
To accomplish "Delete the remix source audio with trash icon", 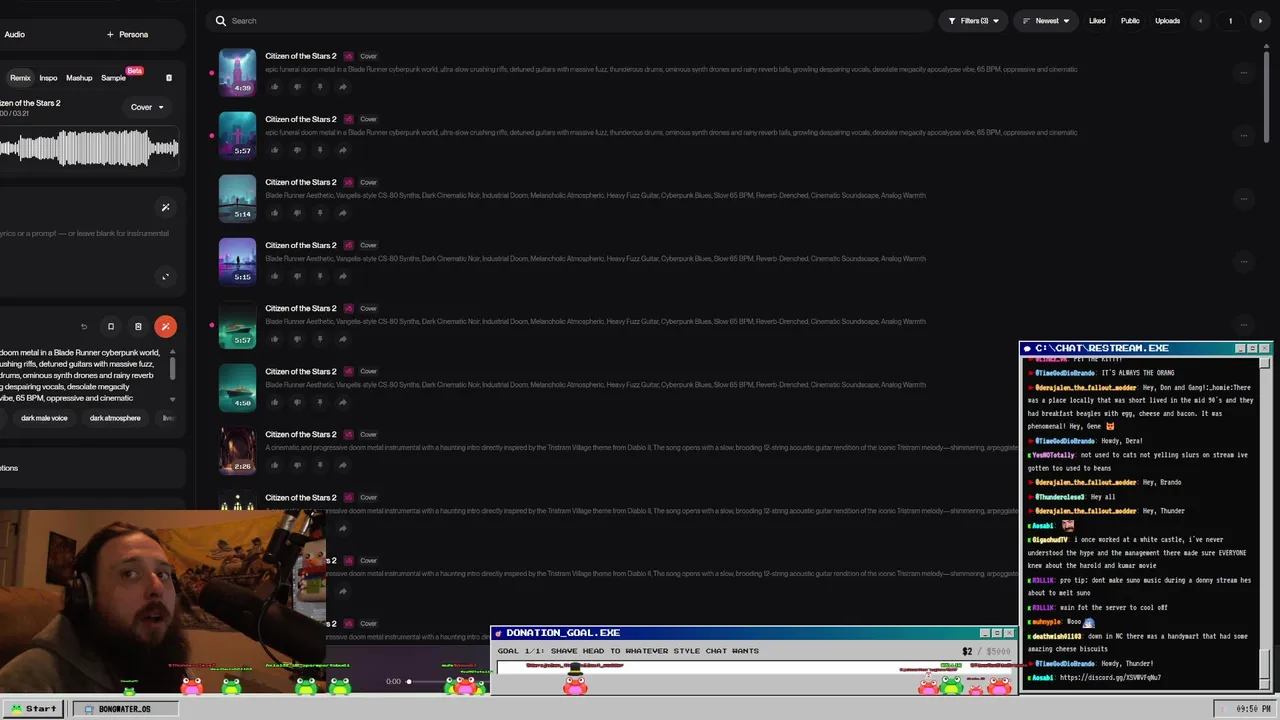I will pyautogui.click(x=169, y=77).
